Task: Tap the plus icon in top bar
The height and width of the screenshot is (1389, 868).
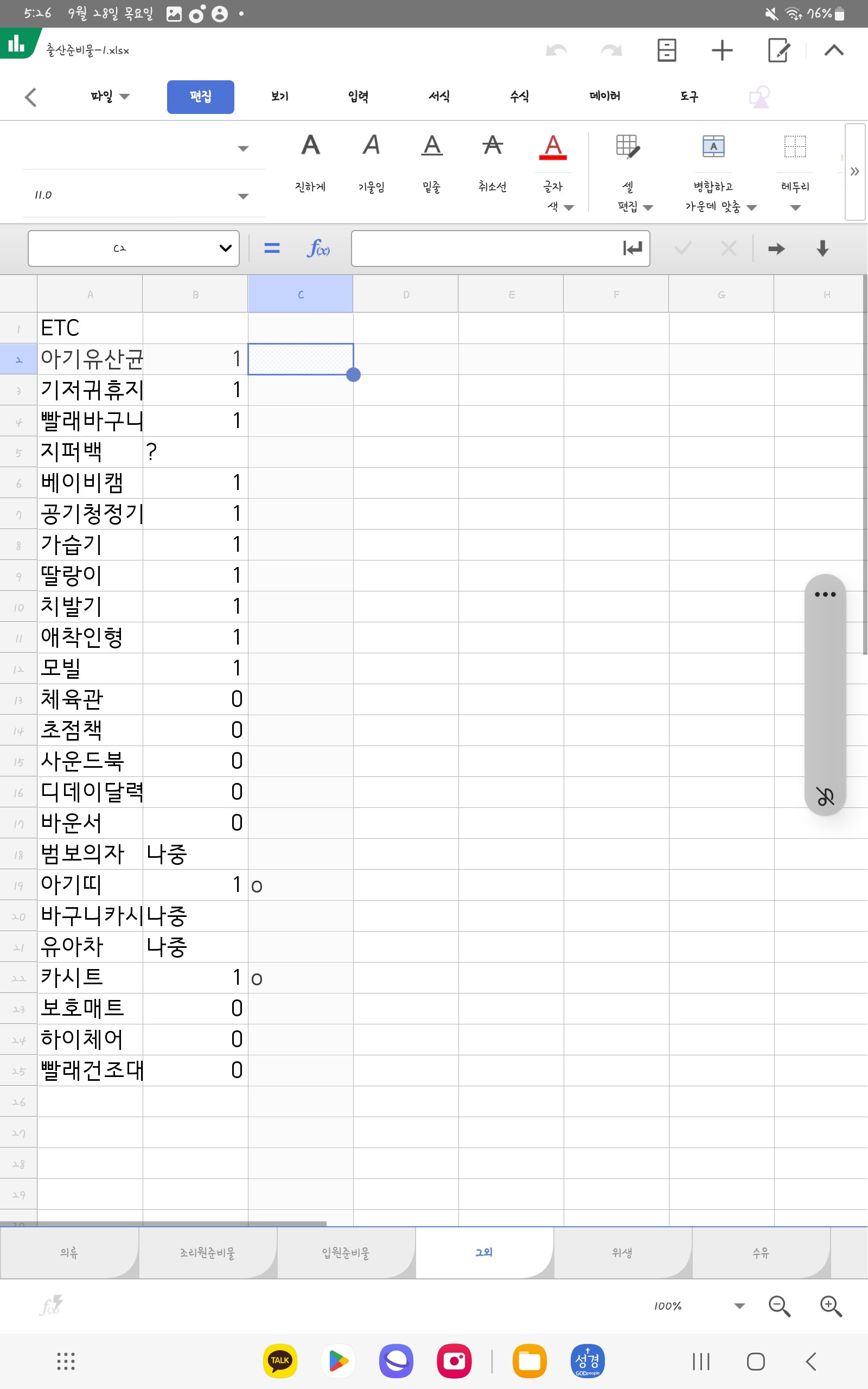Action: click(x=722, y=50)
